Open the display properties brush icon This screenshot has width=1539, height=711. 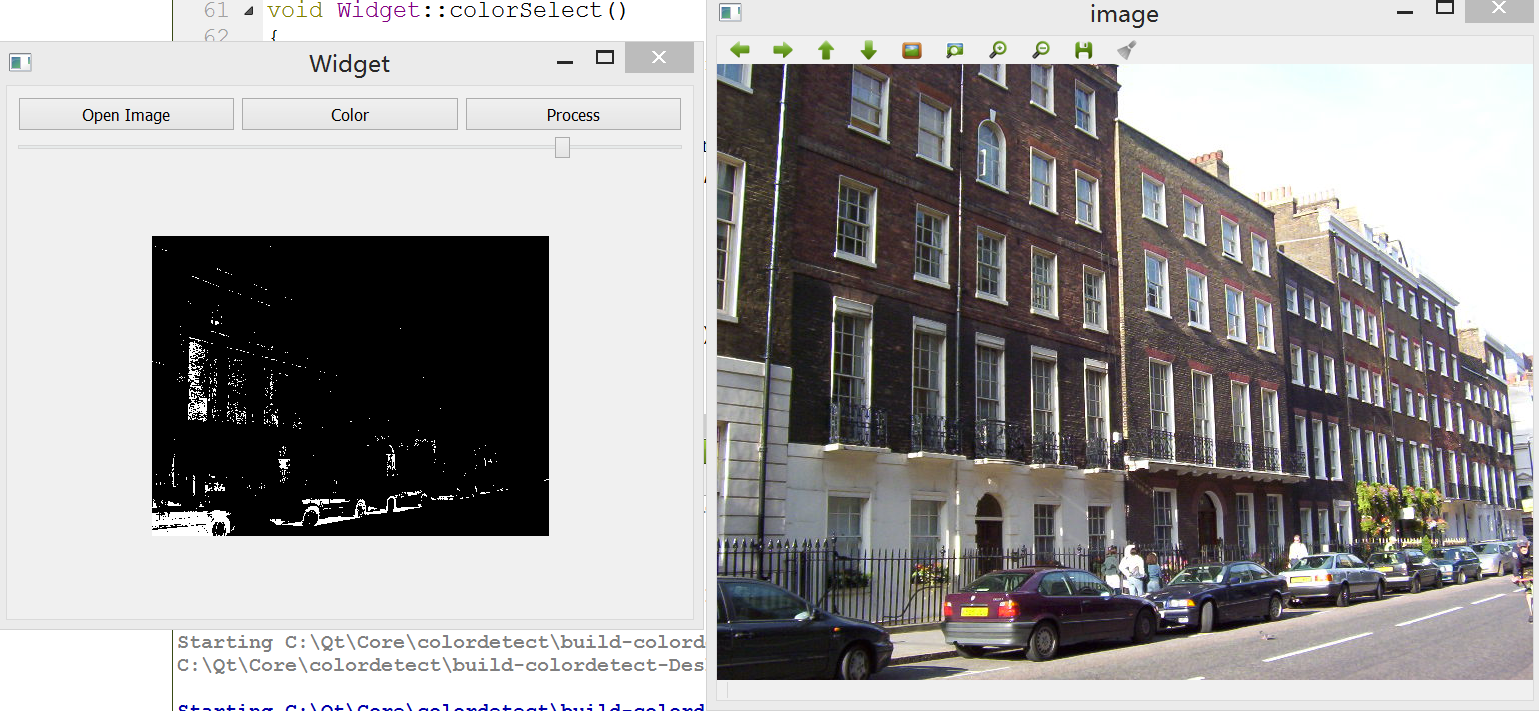[x=1127, y=50]
